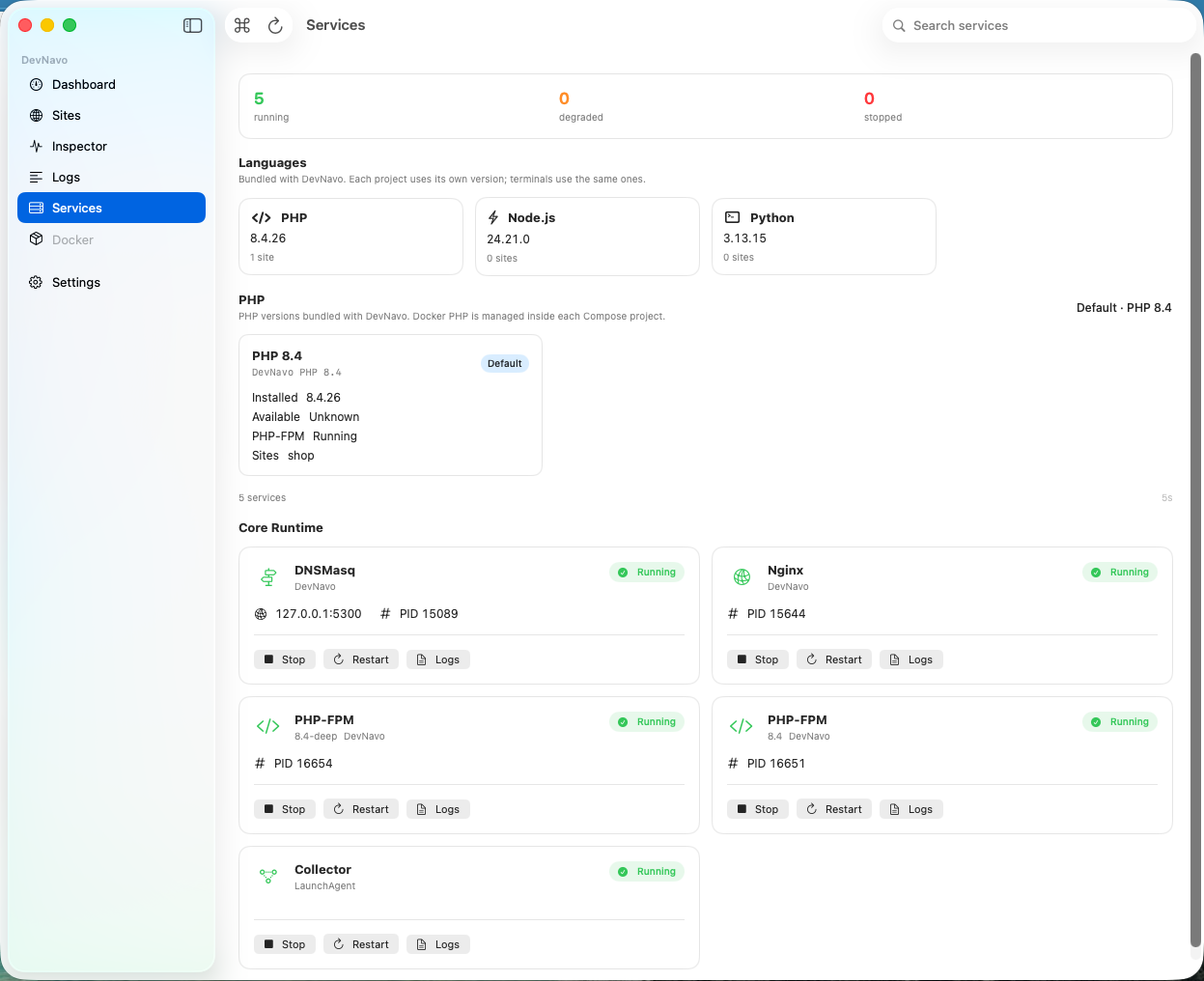Click the hash icon beside PID 15644
Viewport: 1204px width, 981px height.
click(x=733, y=614)
